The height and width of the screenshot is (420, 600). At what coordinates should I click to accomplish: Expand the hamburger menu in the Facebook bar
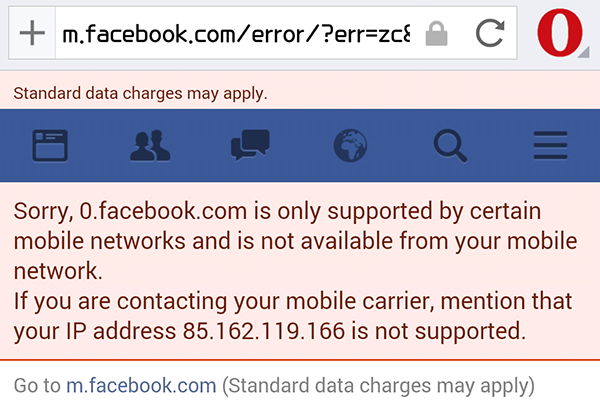coord(550,145)
